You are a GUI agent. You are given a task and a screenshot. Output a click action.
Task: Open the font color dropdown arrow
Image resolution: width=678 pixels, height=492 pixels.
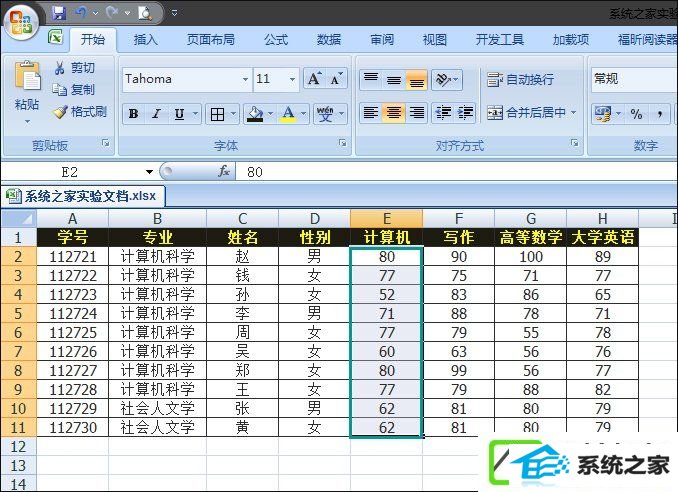304,114
